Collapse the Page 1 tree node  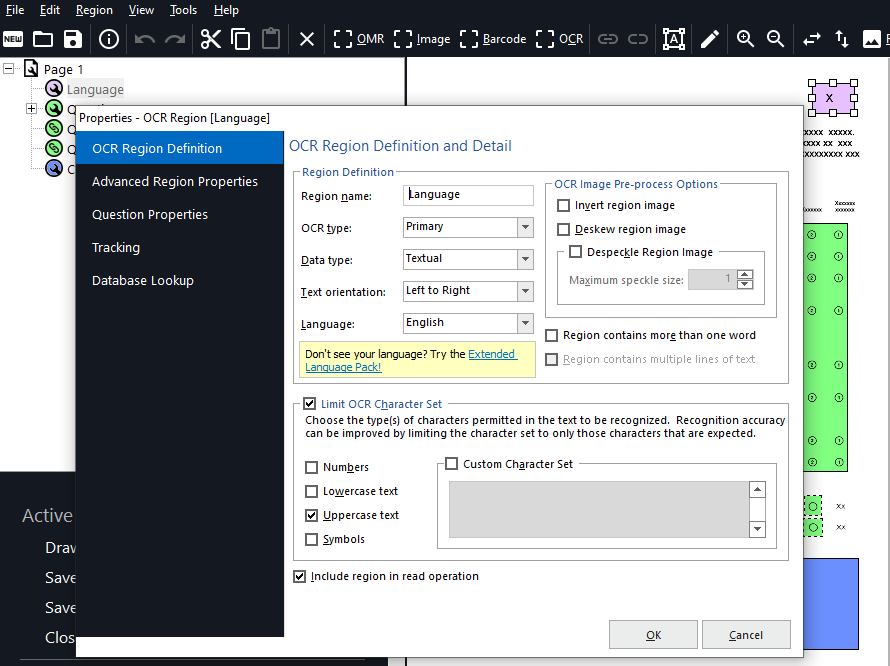(9, 69)
